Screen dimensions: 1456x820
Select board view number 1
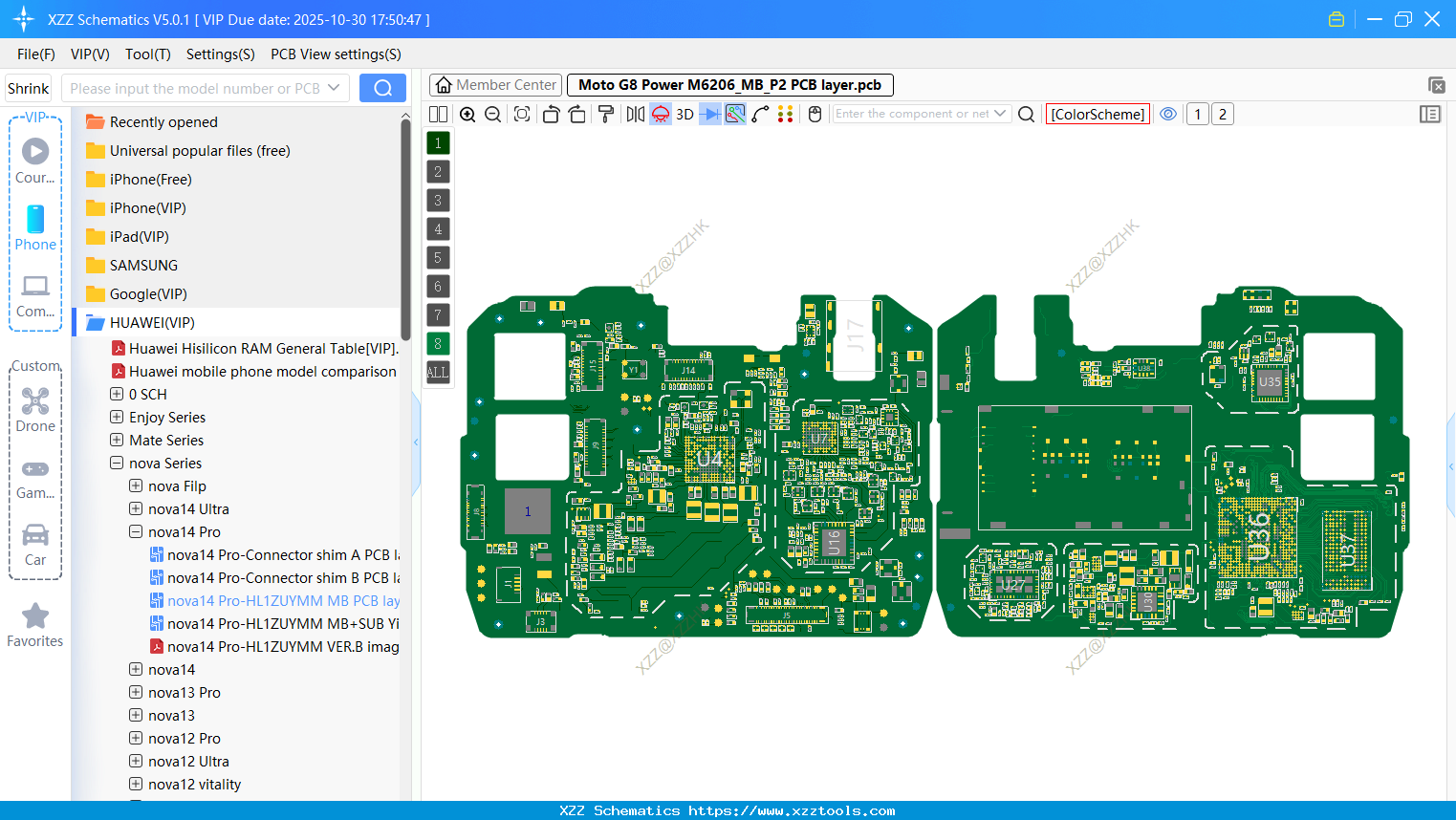[x=1197, y=114]
